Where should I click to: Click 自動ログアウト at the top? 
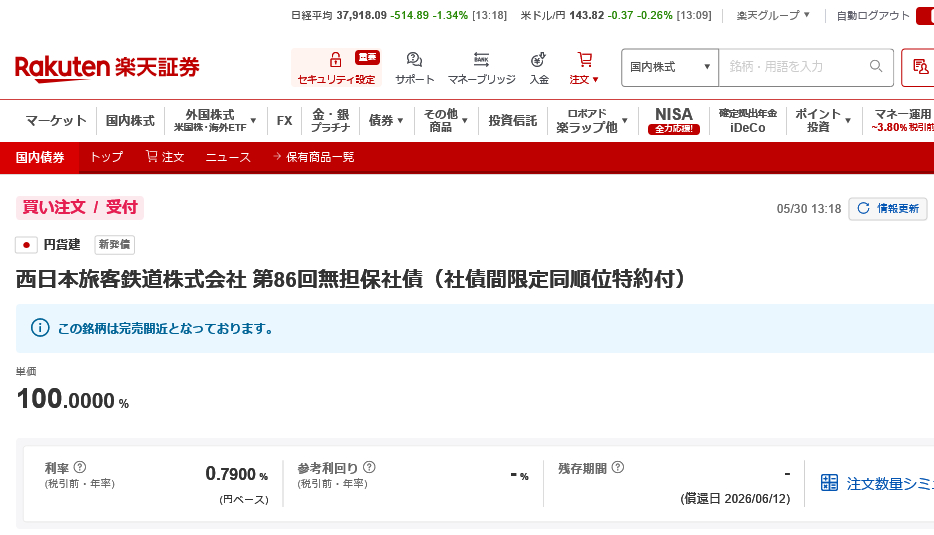pyautogui.click(x=873, y=15)
